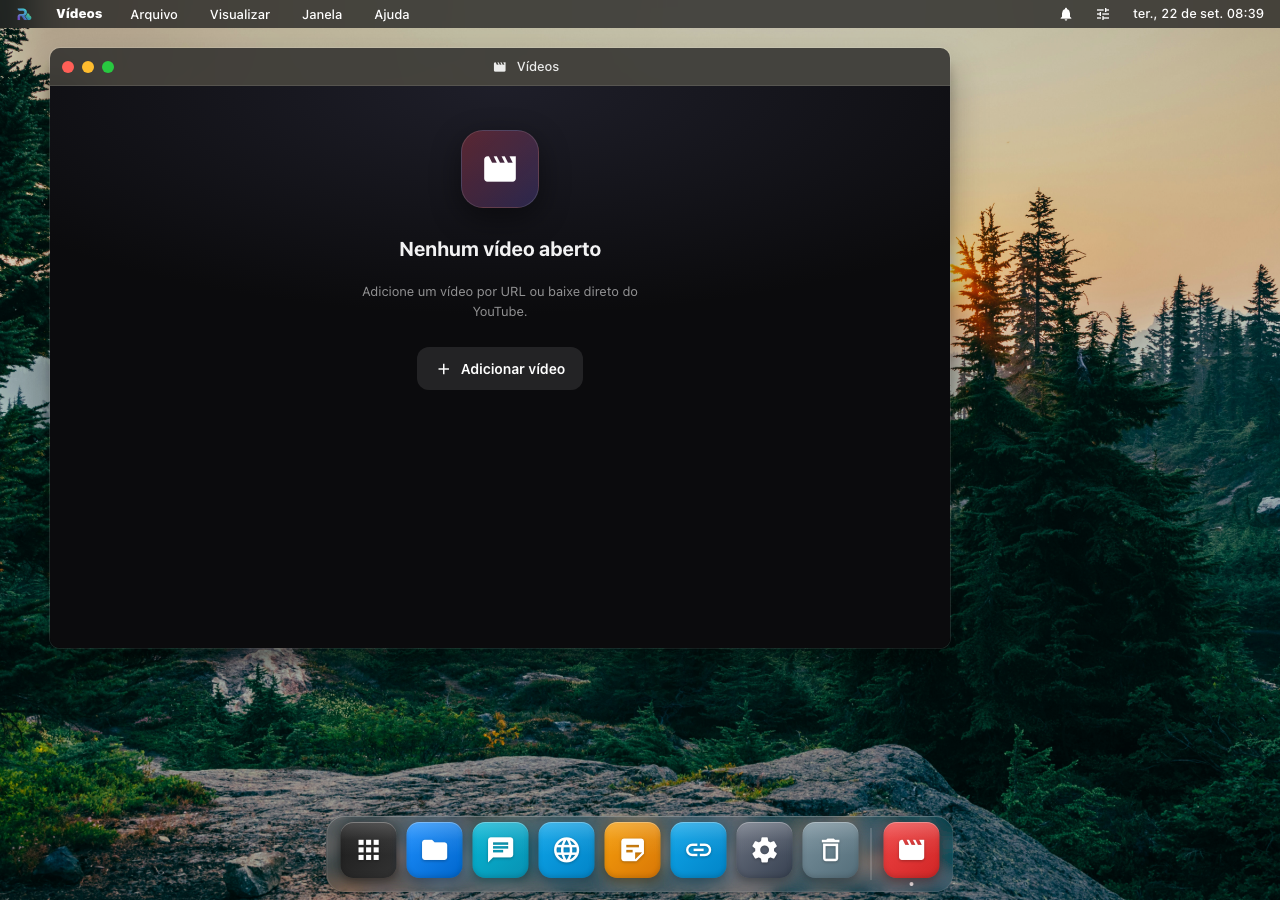Open control center sliders icon
The width and height of the screenshot is (1280, 900).
(x=1103, y=14)
